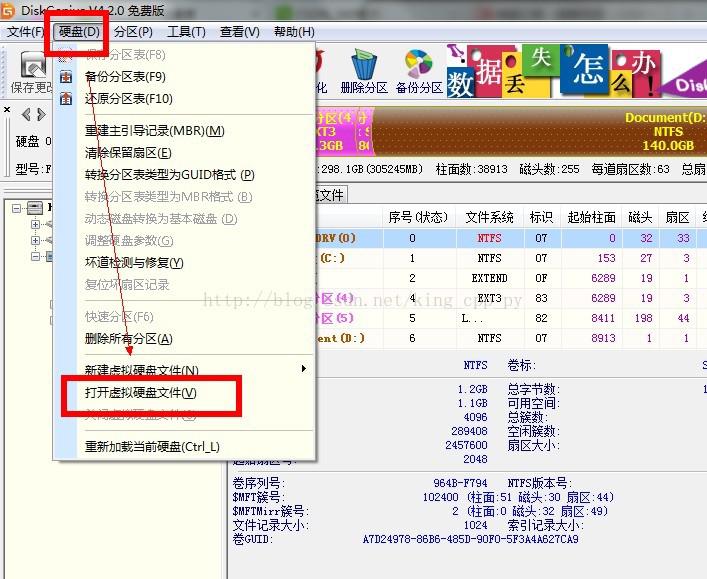This screenshot has width=707, height=579.
Task: Open the 硬盘(D) menu
Action: point(79,32)
